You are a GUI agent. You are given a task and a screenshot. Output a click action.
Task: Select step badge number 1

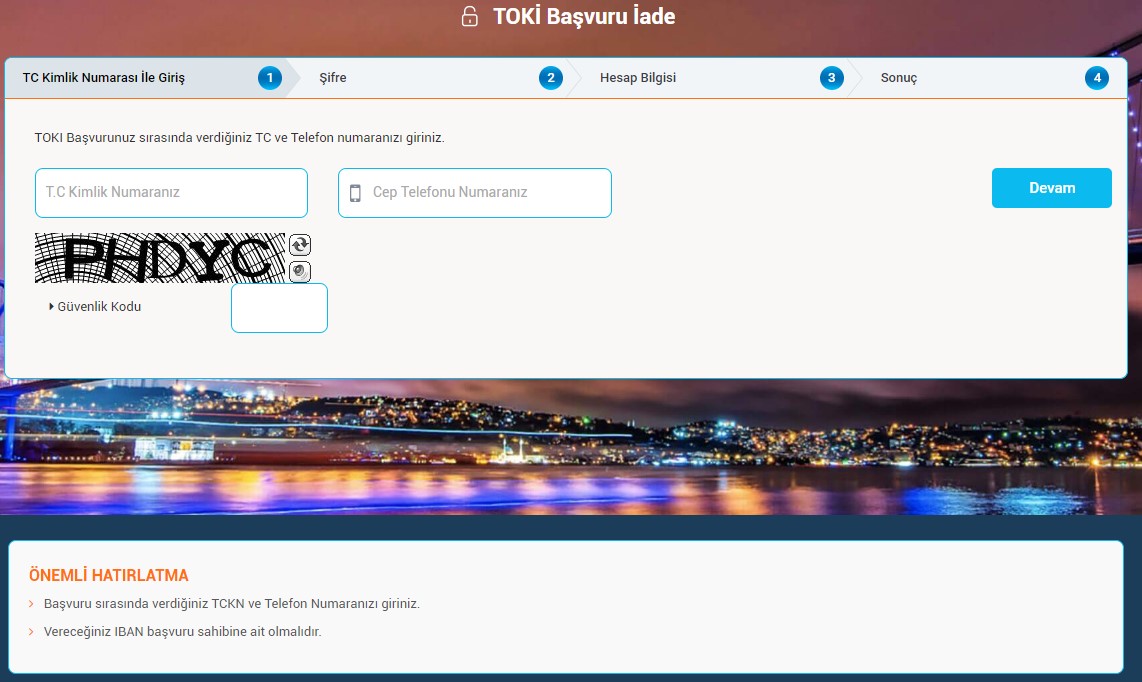pyautogui.click(x=269, y=78)
